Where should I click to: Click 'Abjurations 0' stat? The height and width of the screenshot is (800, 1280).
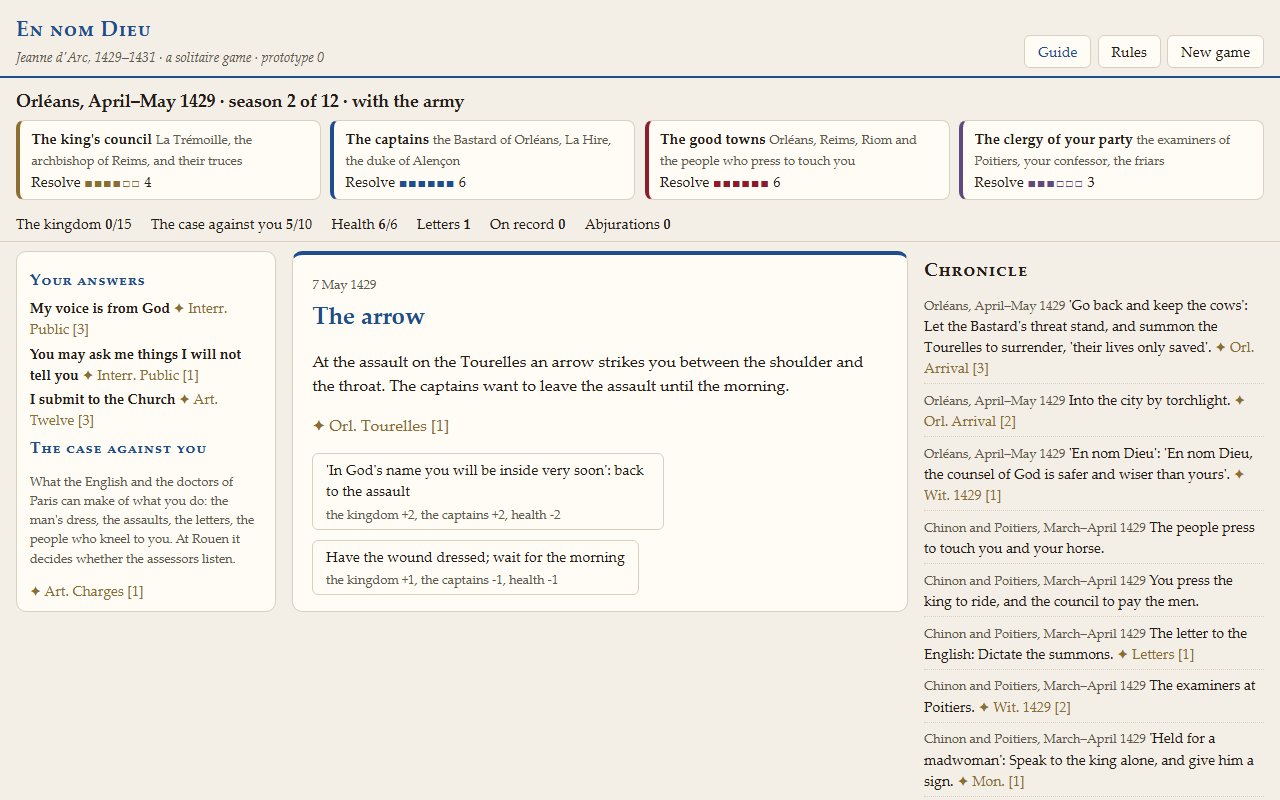628,225
